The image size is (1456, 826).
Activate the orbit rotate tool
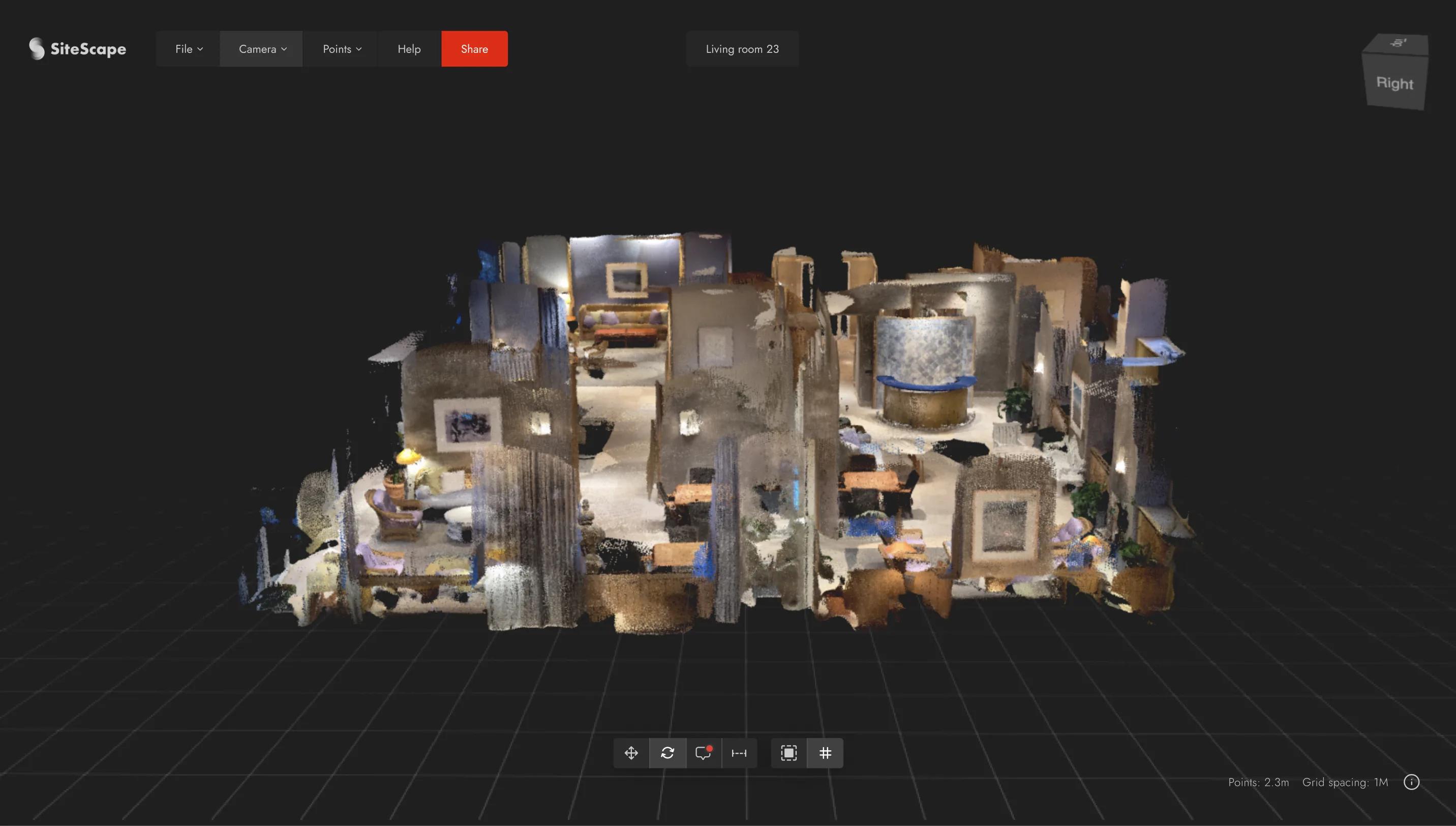pyautogui.click(x=668, y=753)
